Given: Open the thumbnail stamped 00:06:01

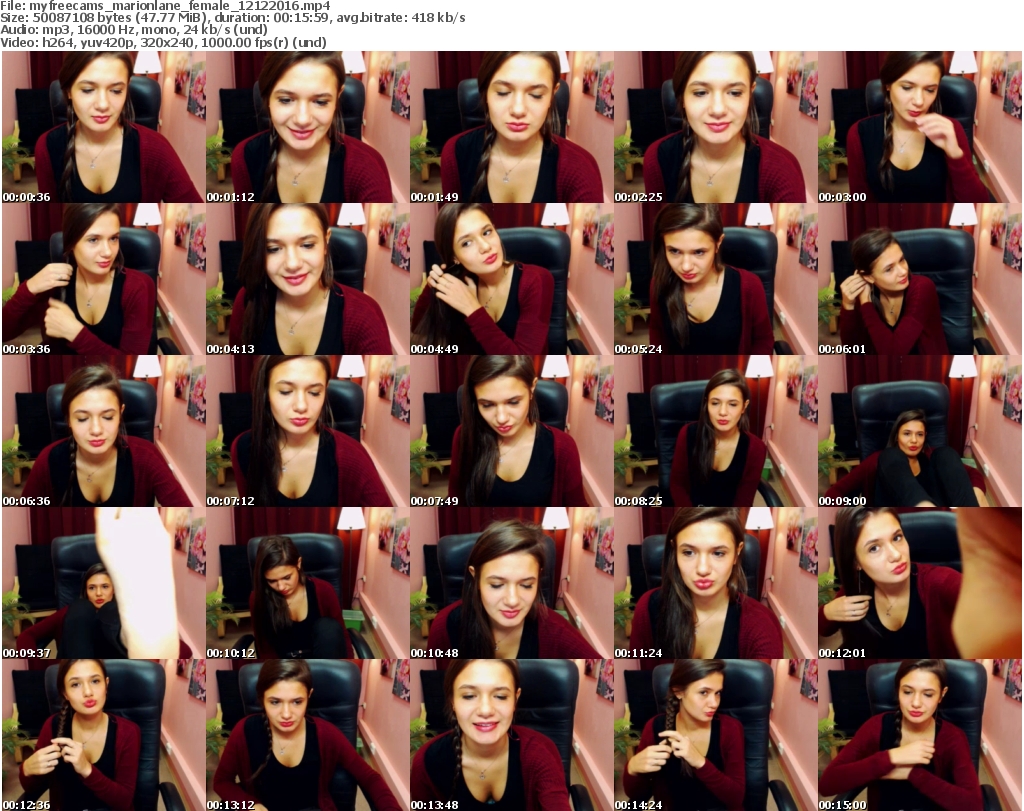Looking at the screenshot, I should click(920, 279).
